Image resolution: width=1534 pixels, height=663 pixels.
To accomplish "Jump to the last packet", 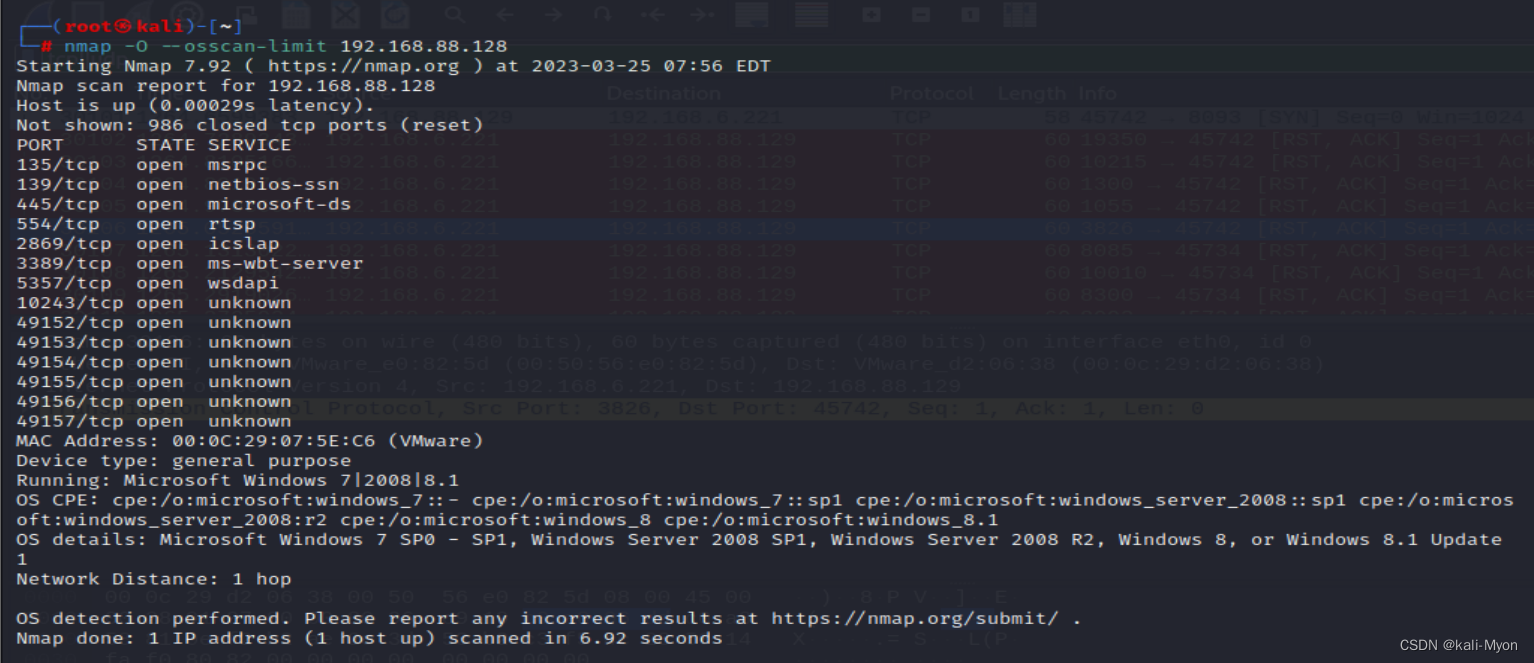I will (x=702, y=15).
